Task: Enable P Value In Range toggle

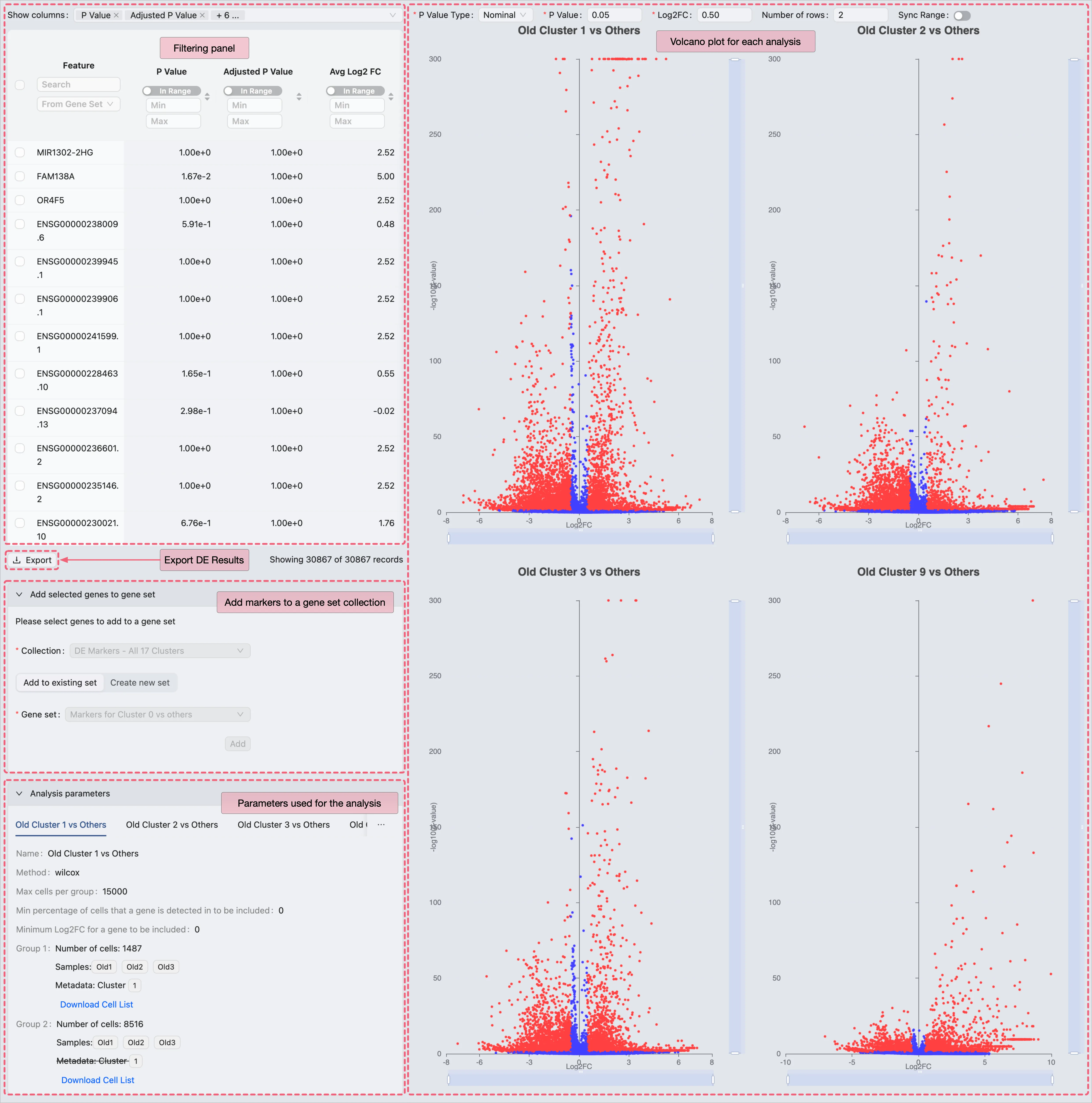Action: click(x=172, y=91)
